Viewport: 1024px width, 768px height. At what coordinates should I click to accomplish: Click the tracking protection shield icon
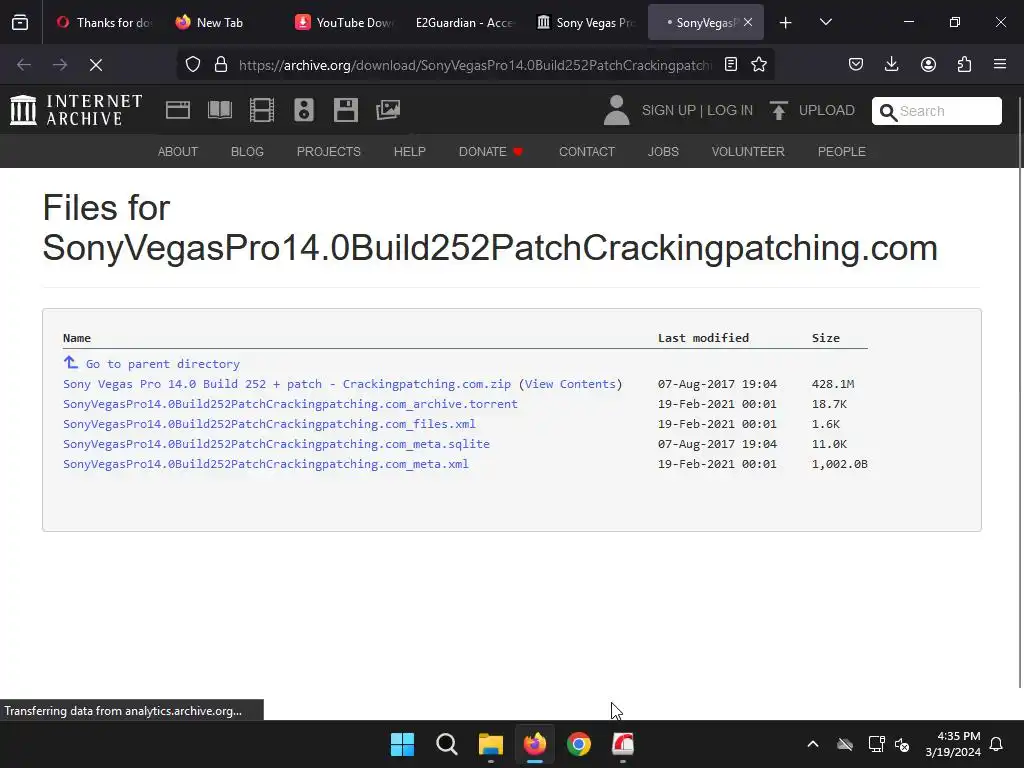click(193, 65)
